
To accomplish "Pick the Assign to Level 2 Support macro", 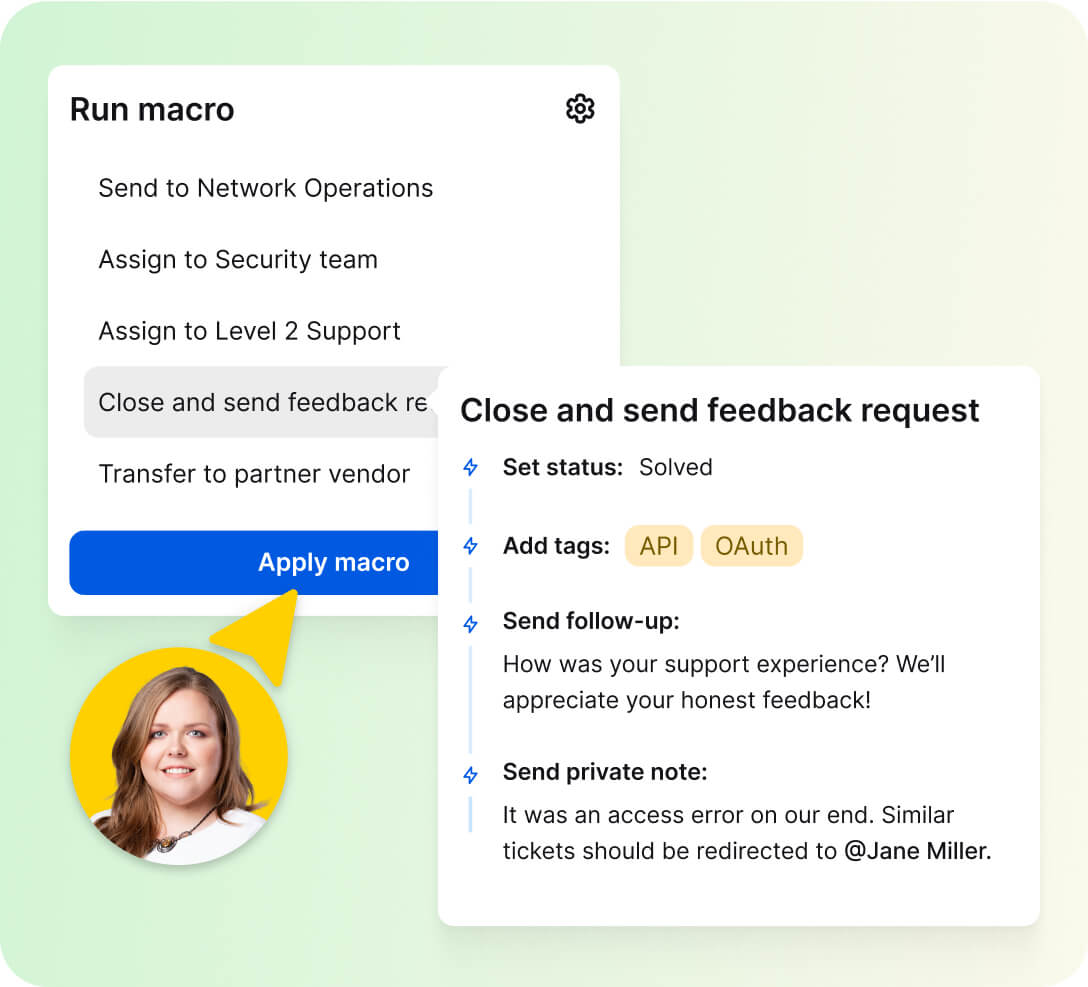I will click(249, 331).
